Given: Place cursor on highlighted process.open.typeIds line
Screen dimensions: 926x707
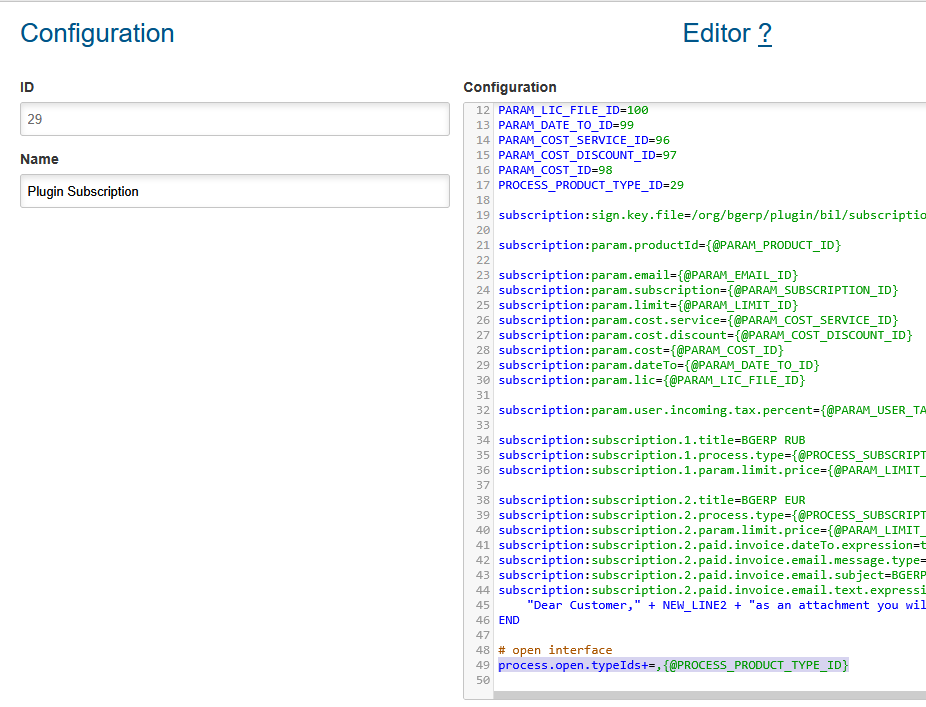Looking at the screenshot, I should click(x=672, y=665).
